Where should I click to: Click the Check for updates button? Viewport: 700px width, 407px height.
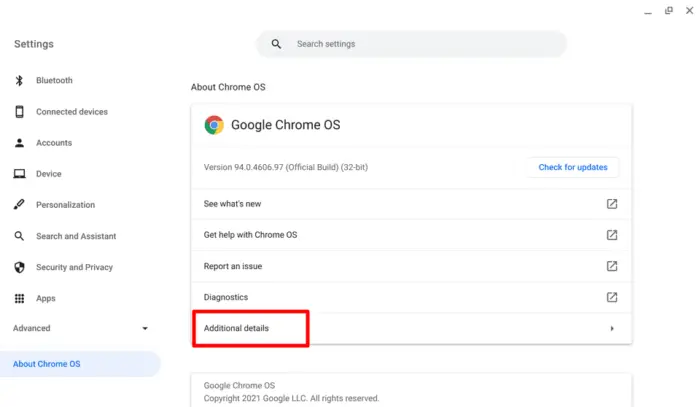click(x=573, y=167)
